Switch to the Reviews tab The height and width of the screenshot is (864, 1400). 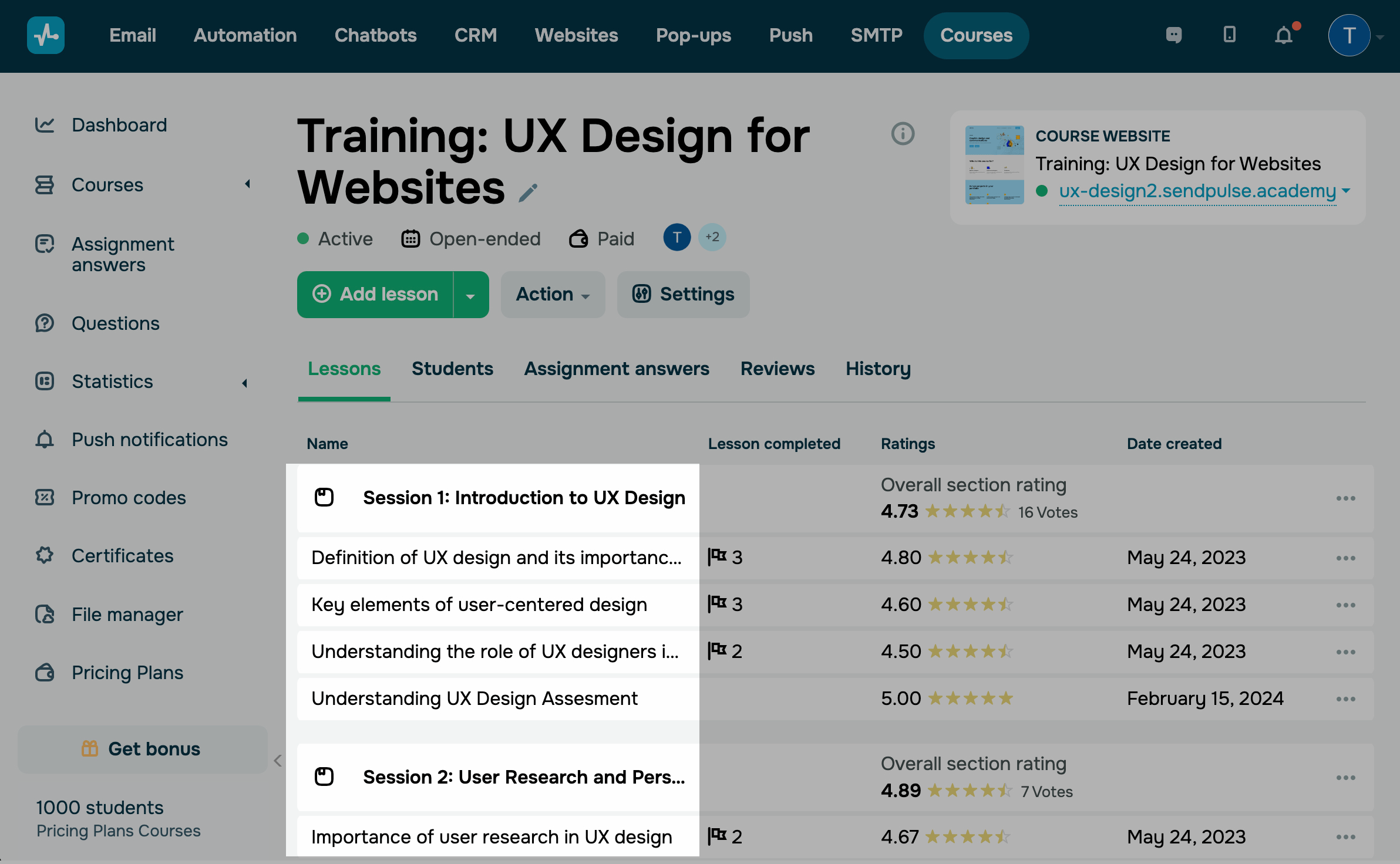tap(777, 369)
